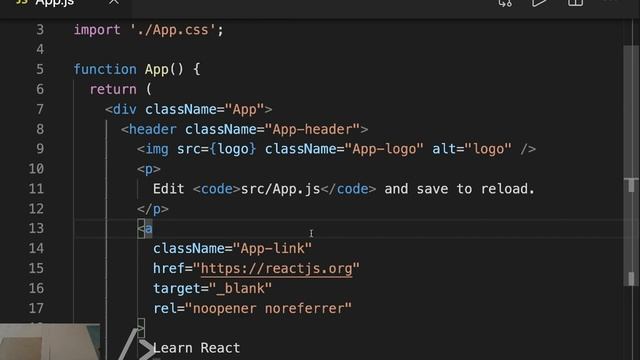Click the 'Learn React' text
Viewport: 640px width, 360px height.
[x=196, y=348]
